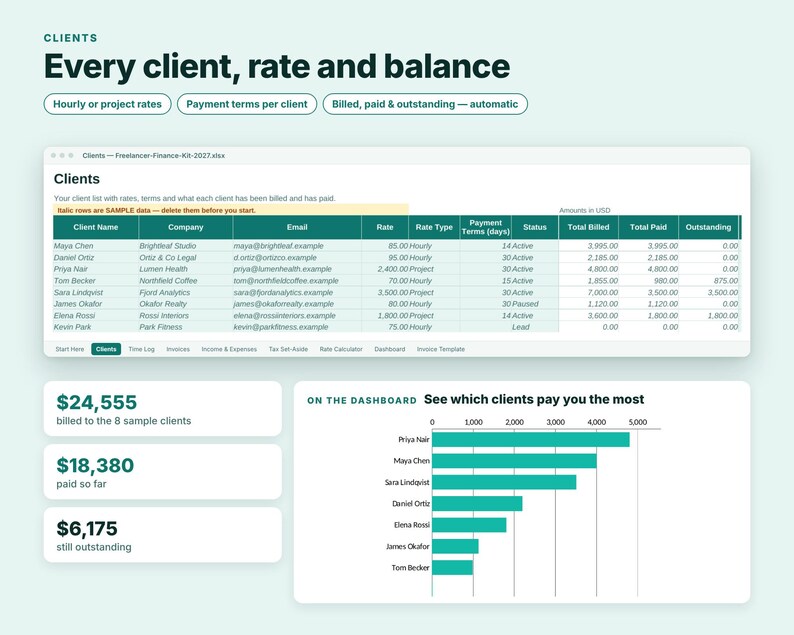Select the Total Billed header
Viewport: 794px width, 635px height.
coord(588,227)
